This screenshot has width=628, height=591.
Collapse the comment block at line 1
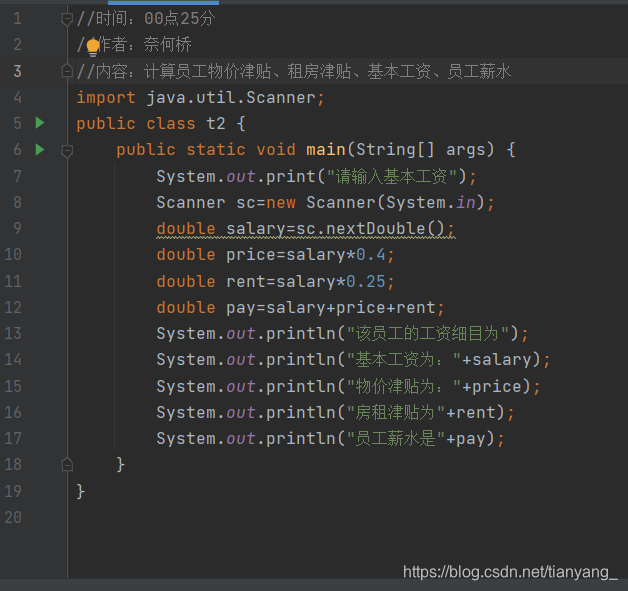click(x=66, y=19)
